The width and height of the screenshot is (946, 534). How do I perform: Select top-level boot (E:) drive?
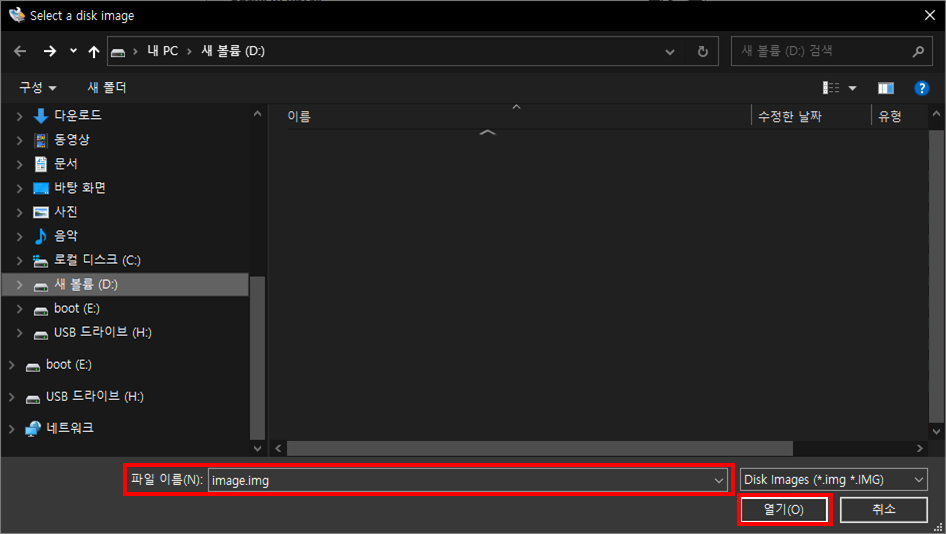[68, 365]
